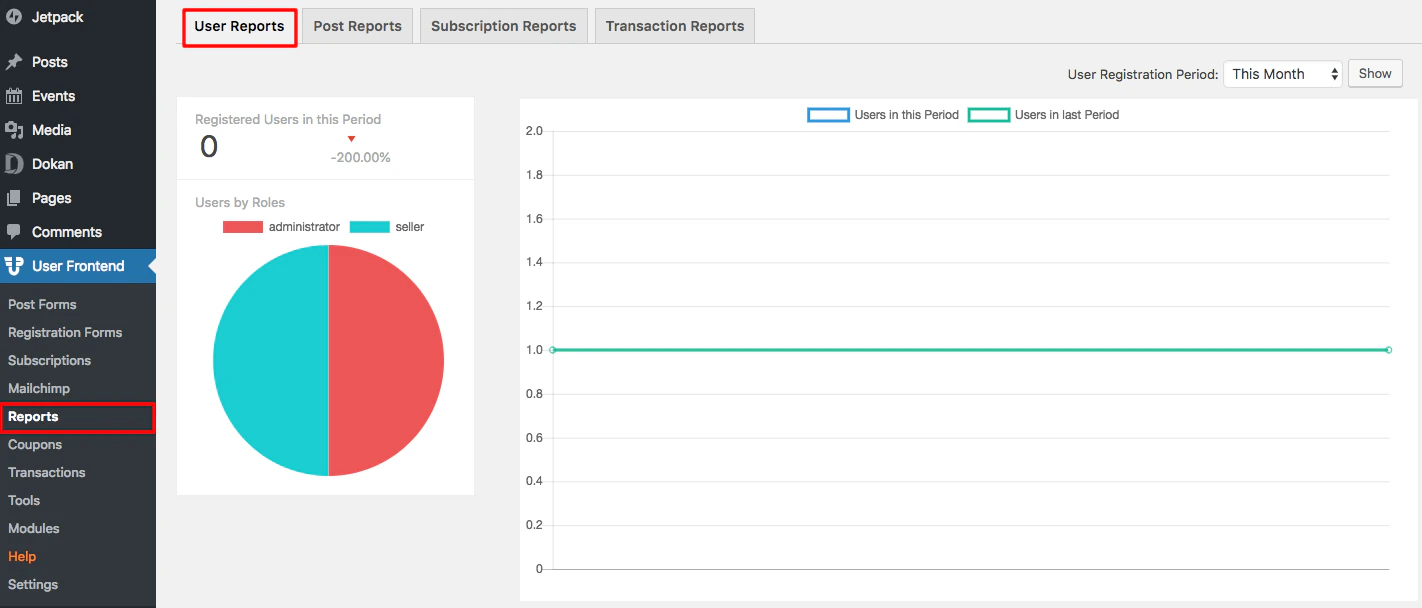This screenshot has height=608, width=1422.
Task: Expand the This Month period dropdown
Action: [x=1282, y=74]
